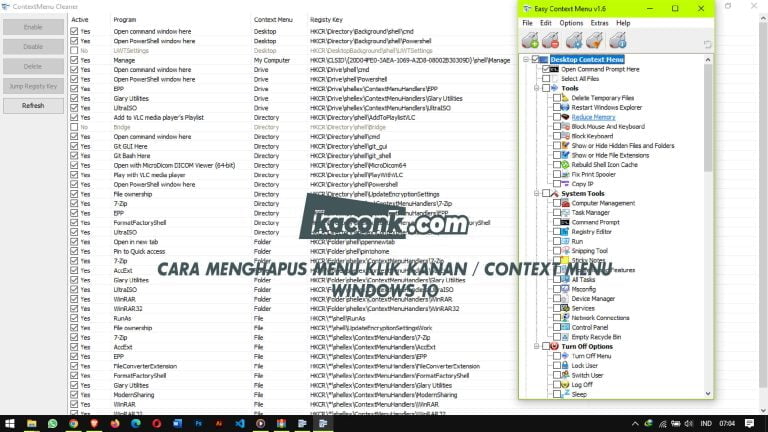Viewport: 768px width, 432px height.
Task: Click the tree scrollbar down arrow
Action: [708, 393]
